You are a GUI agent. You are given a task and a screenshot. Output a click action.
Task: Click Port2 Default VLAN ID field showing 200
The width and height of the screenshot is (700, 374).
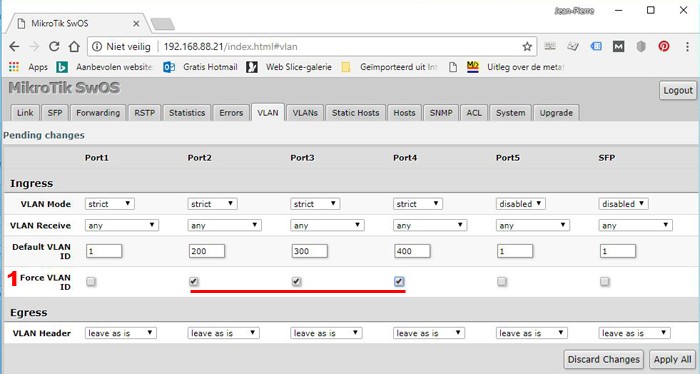[207, 251]
